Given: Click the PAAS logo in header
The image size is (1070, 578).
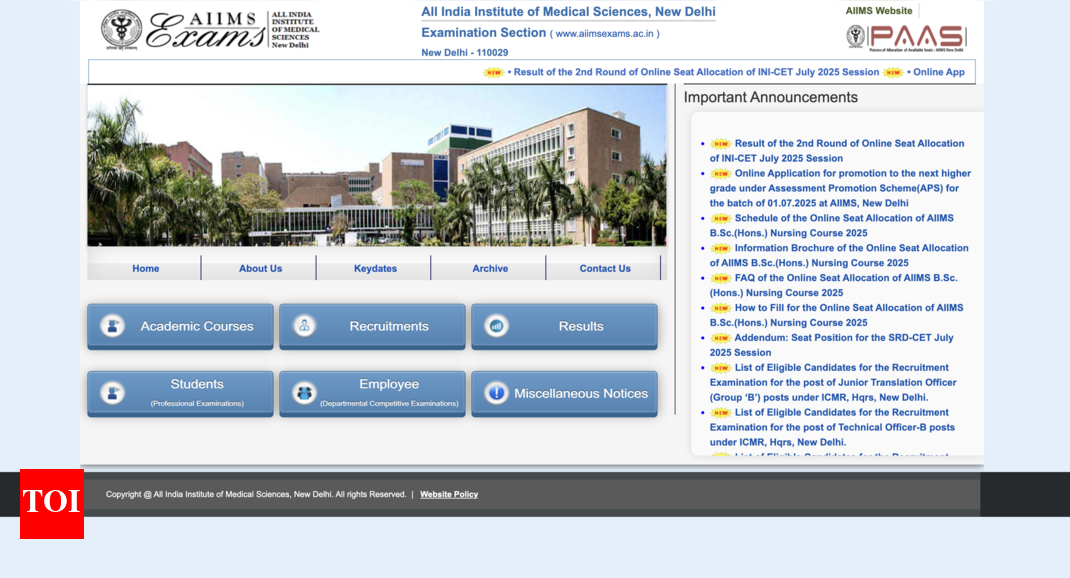Looking at the screenshot, I should pos(905,38).
